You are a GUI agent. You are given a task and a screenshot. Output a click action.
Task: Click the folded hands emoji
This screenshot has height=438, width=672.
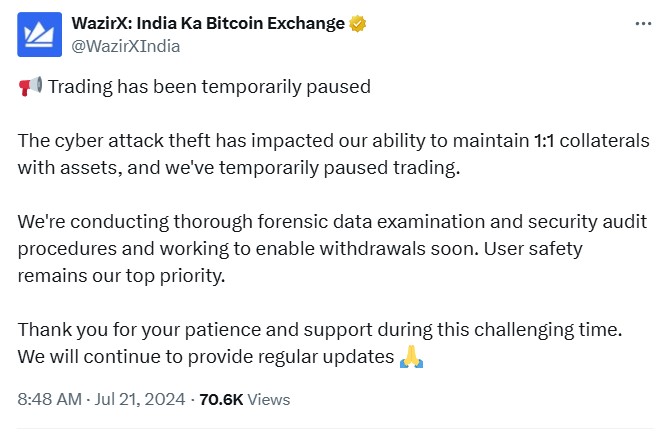point(411,357)
